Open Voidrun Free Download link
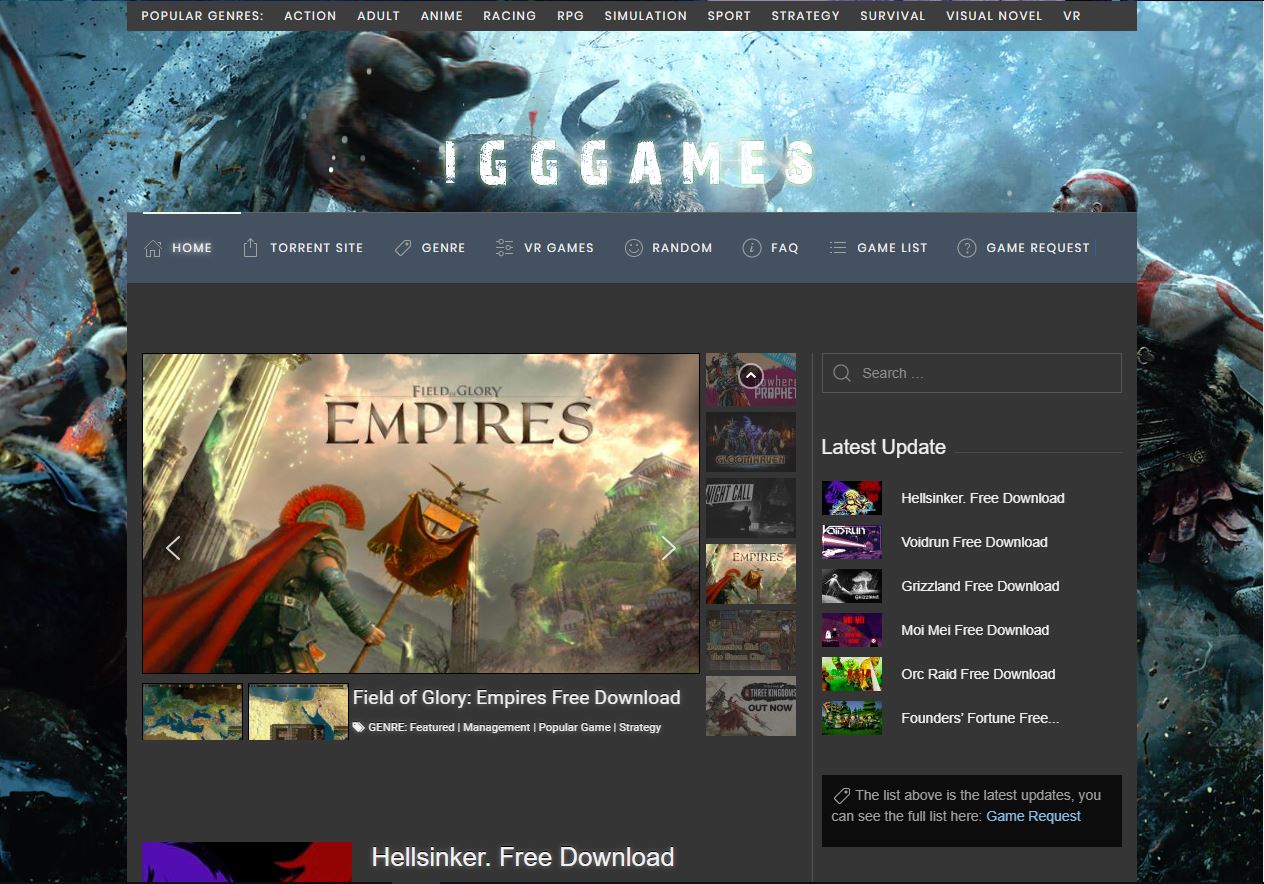 (974, 542)
